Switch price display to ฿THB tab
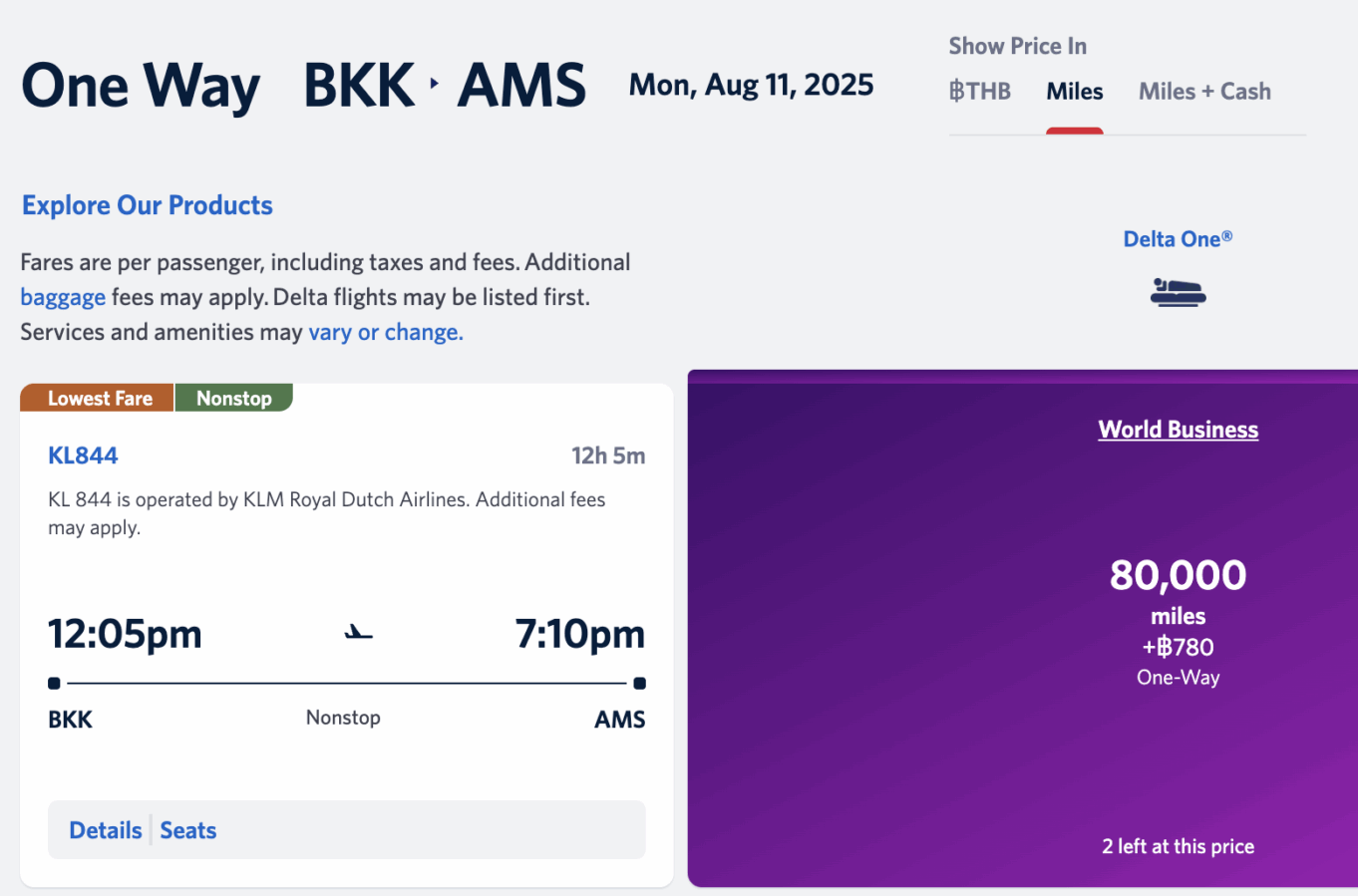Screen dimensions: 1358x896 pos(979,92)
